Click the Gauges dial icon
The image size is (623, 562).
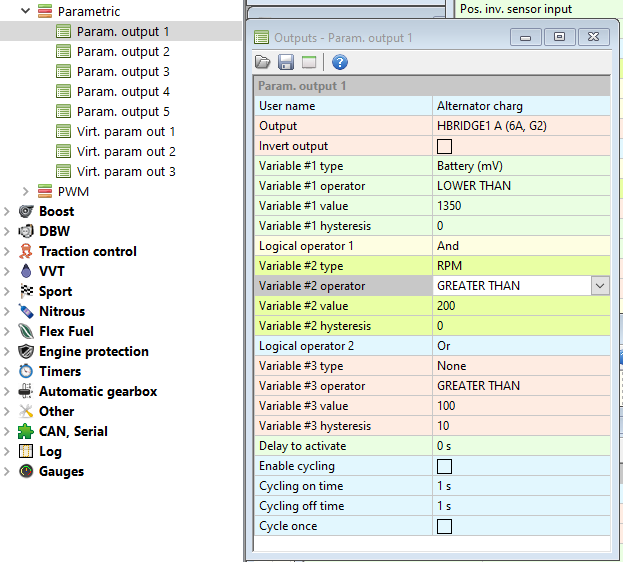[26, 471]
